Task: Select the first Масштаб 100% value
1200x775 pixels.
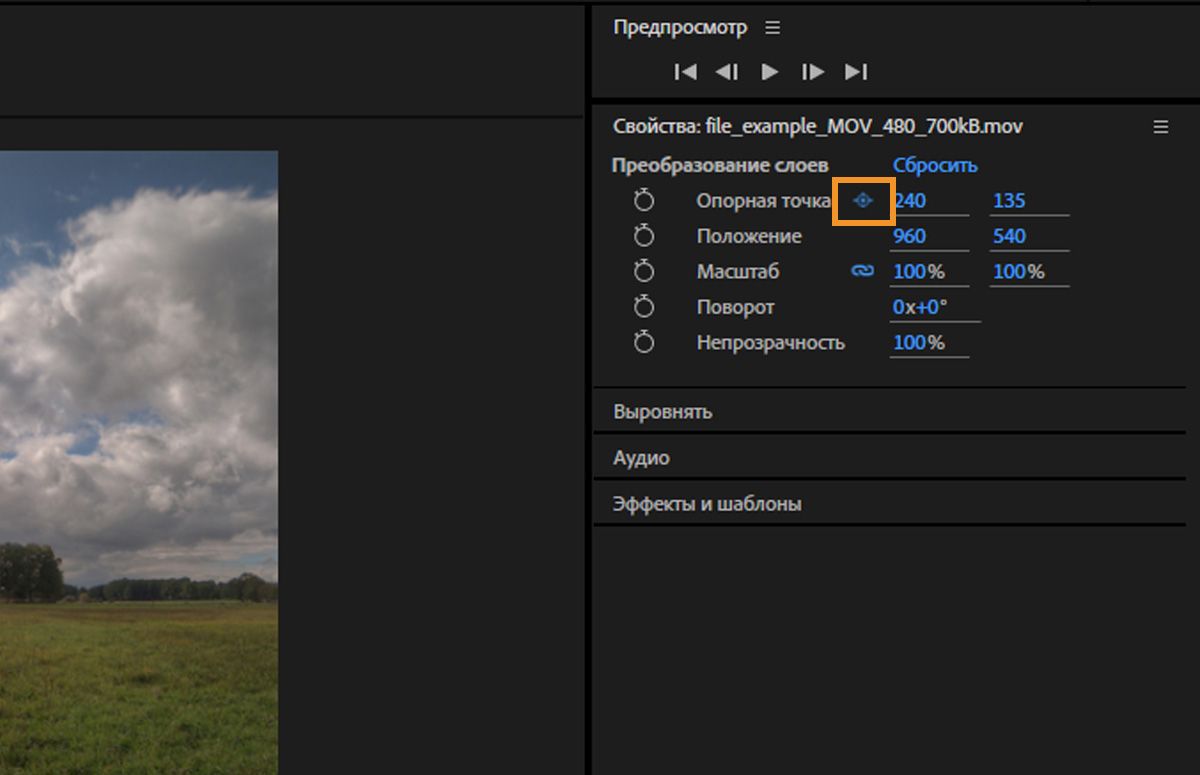Action: 918,271
